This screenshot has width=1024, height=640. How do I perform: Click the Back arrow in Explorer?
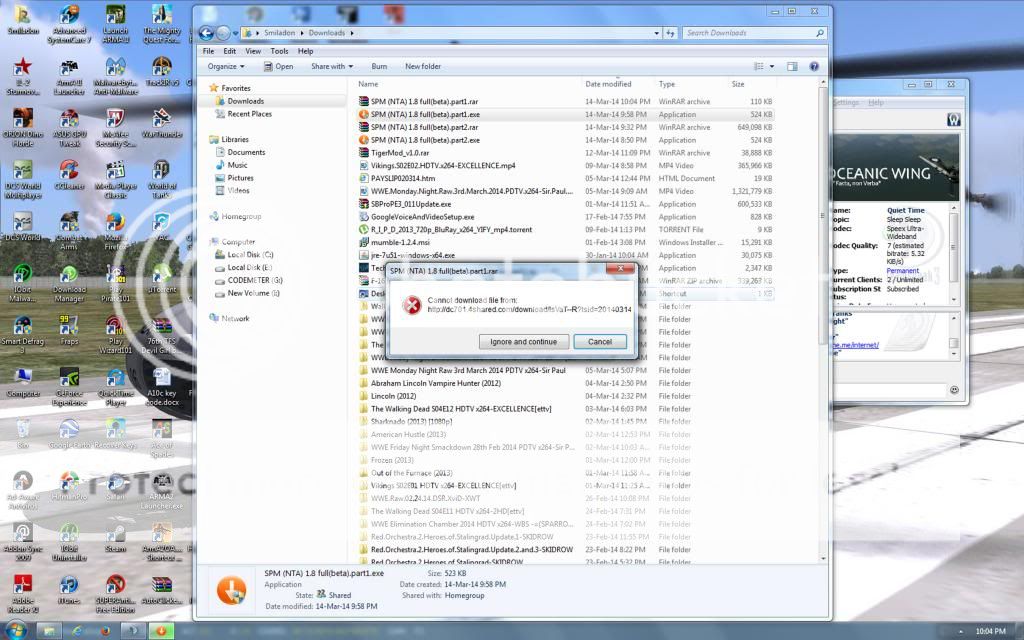coord(206,33)
